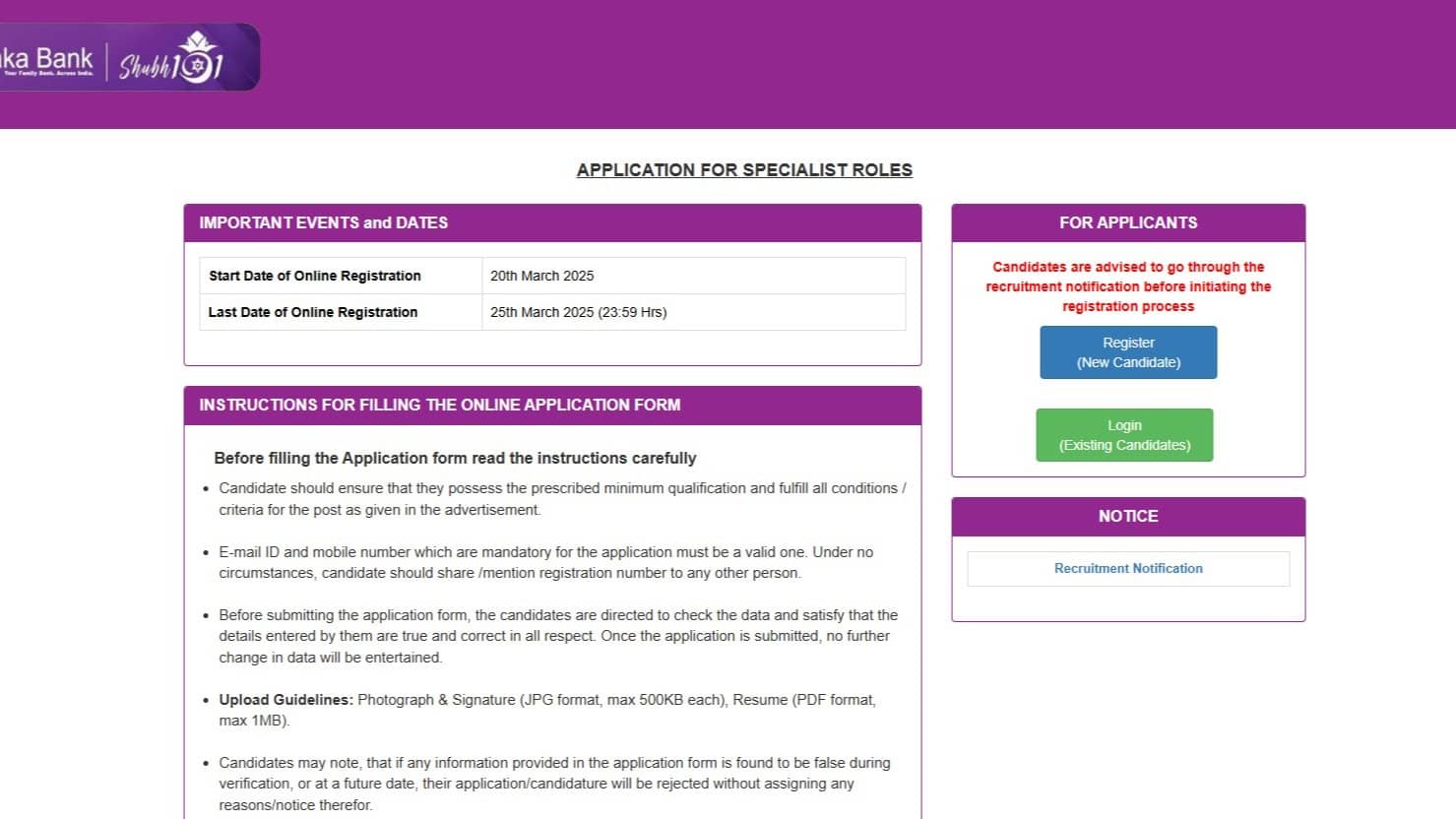Image resolution: width=1456 pixels, height=819 pixels.
Task: Click the 'Candidates may note' instruction paragraph
Action: tap(553, 784)
